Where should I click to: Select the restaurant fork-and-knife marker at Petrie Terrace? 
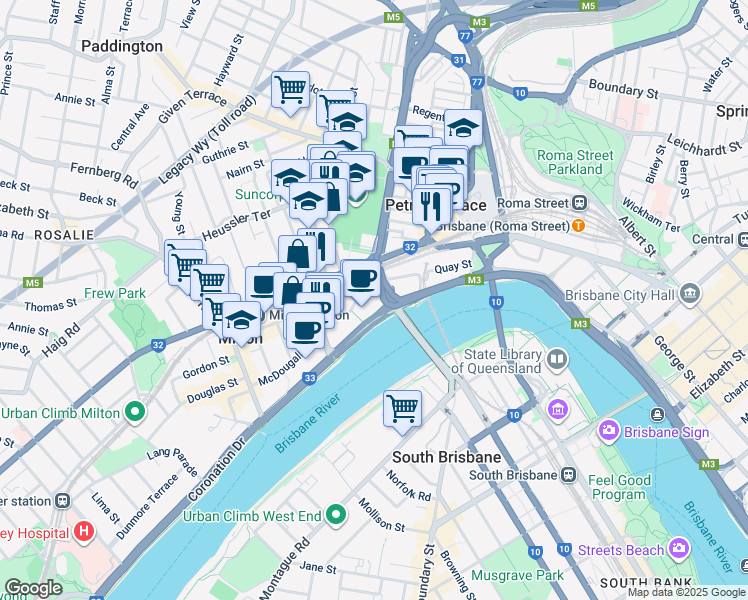432,209
